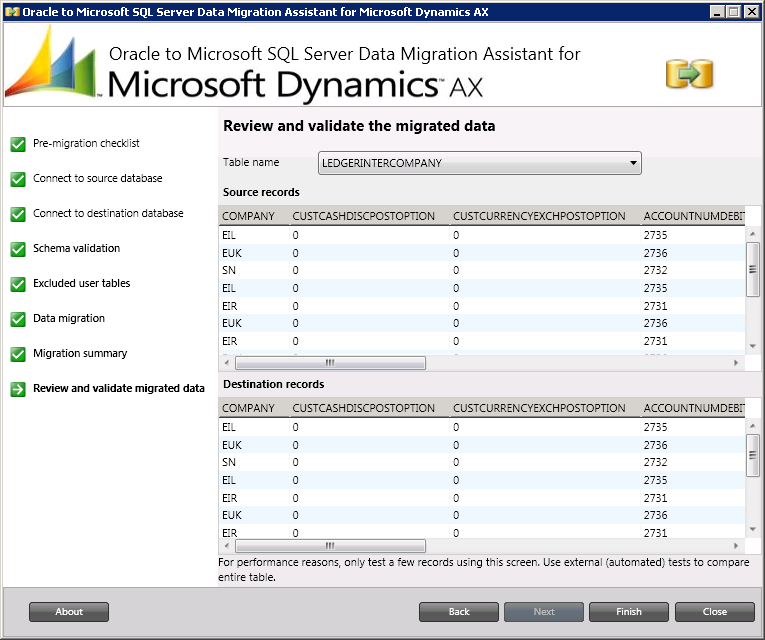The height and width of the screenshot is (640, 765).
Task: Click the Back button
Action: click(x=459, y=612)
